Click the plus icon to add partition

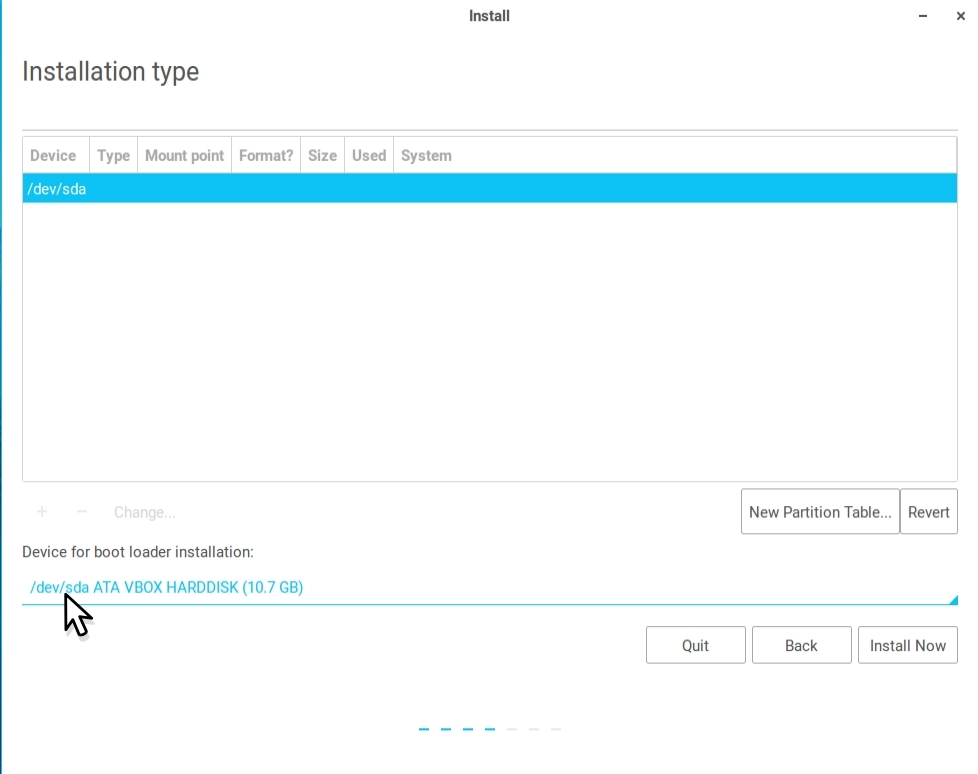click(x=42, y=512)
